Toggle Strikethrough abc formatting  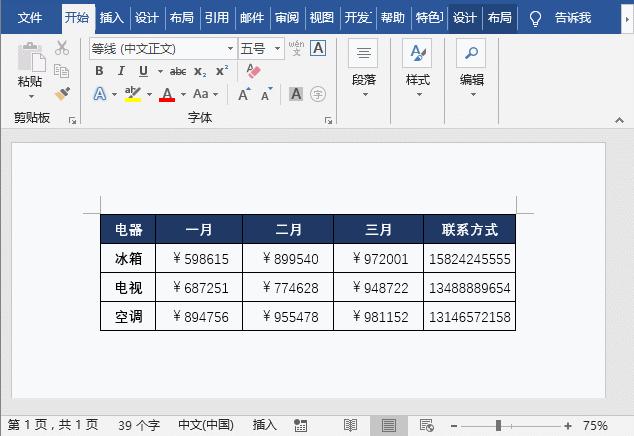(x=178, y=72)
